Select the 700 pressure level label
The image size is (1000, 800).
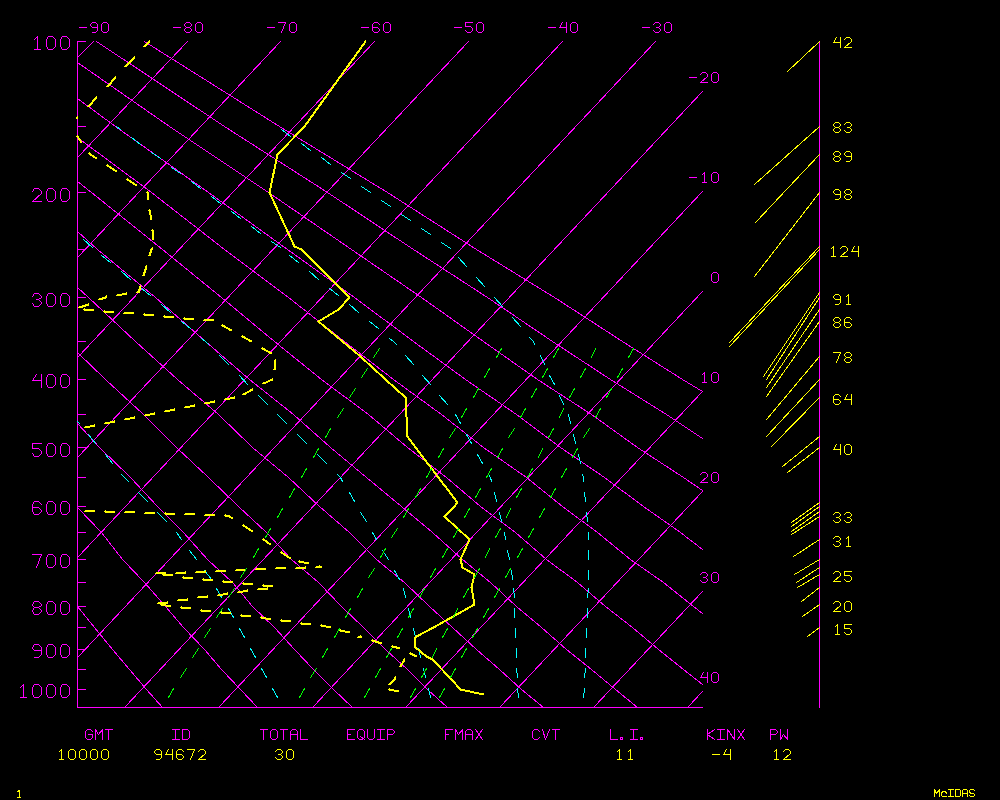click(x=51, y=559)
